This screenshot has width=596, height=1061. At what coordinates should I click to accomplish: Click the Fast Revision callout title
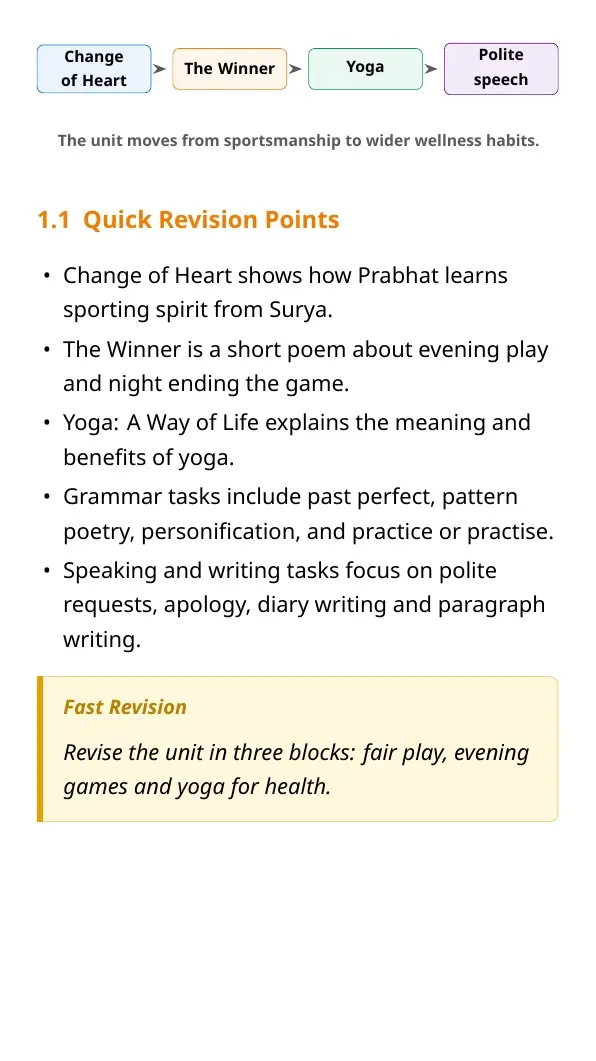coord(125,706)
